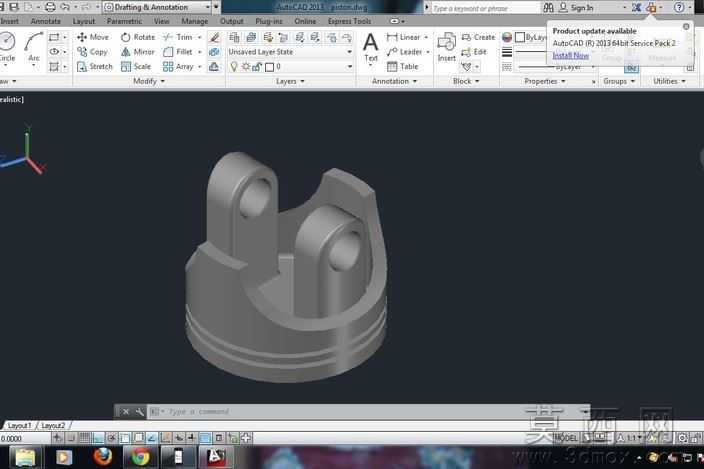Select the Rotate tool
Viewport: 704px width, 469px height.
click(138, 37)
